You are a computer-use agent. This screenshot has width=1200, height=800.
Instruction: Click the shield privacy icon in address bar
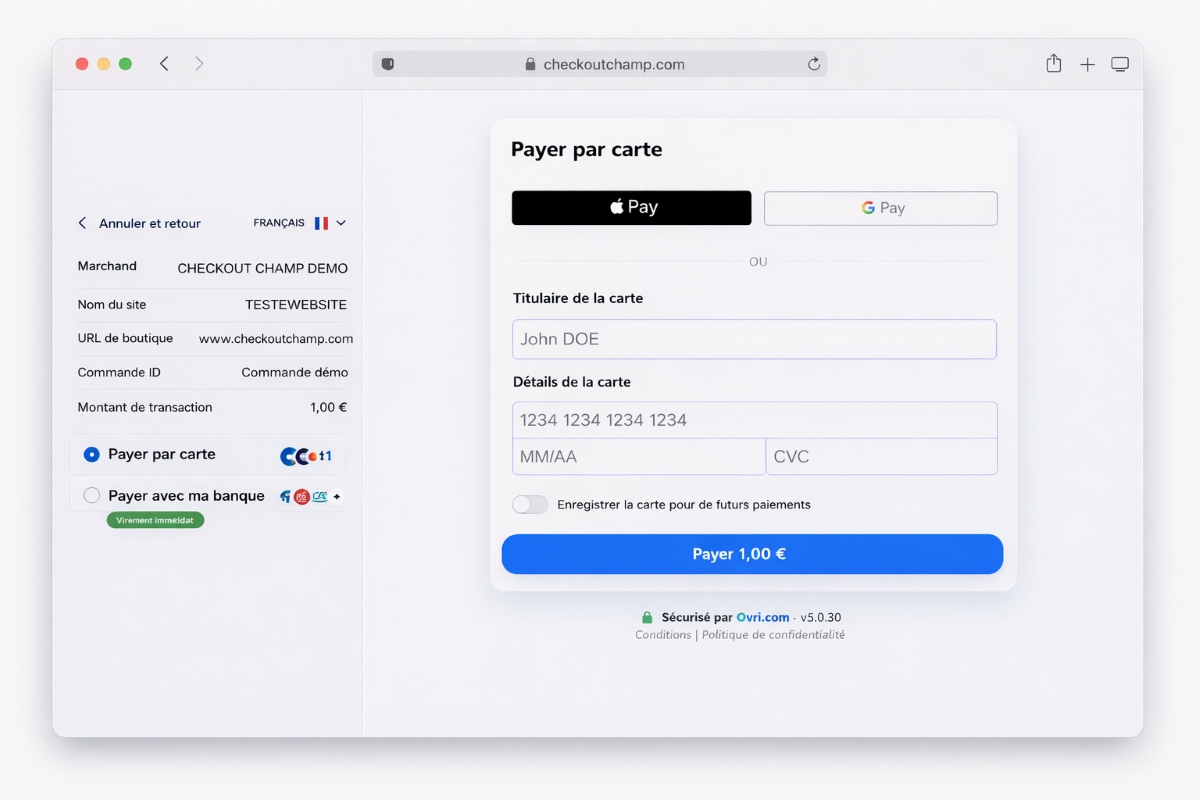coord(388,64)
